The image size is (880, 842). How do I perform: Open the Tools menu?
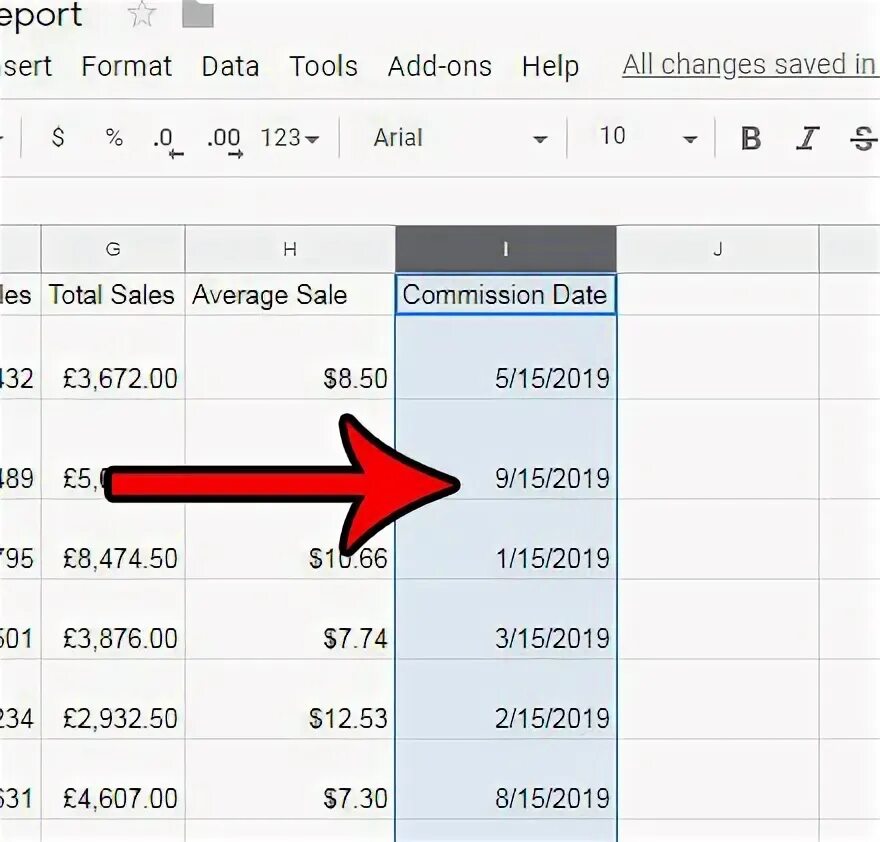pyautogui.click(x=323, y=66)
